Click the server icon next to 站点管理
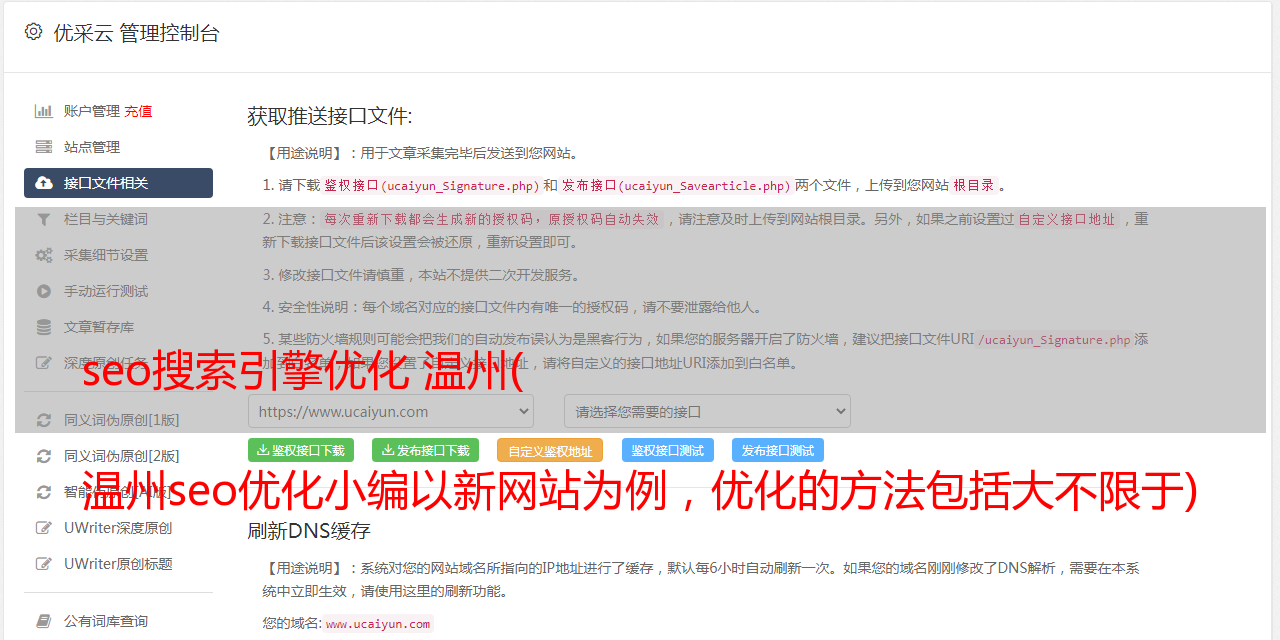This screenshot has height=640, width=1280. pyautogui.click(x=44, y=147)
